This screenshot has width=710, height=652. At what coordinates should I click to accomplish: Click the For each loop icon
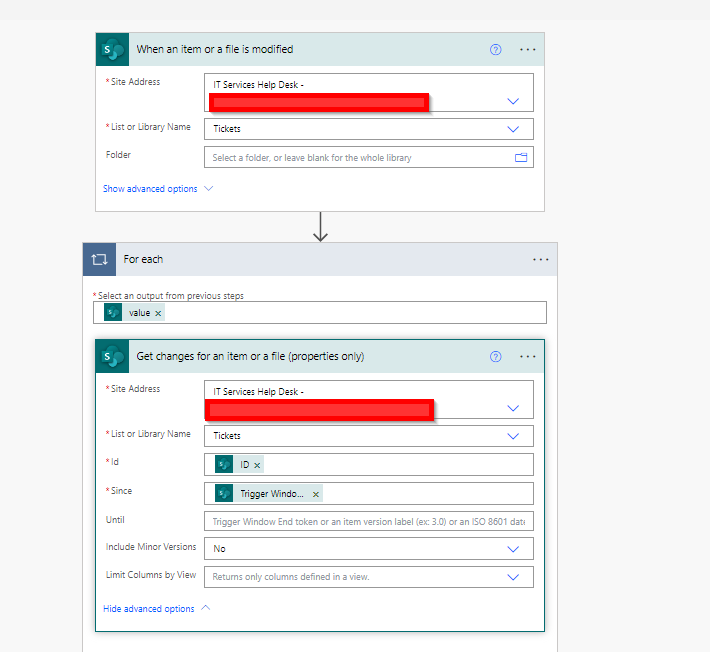[99, 259]
